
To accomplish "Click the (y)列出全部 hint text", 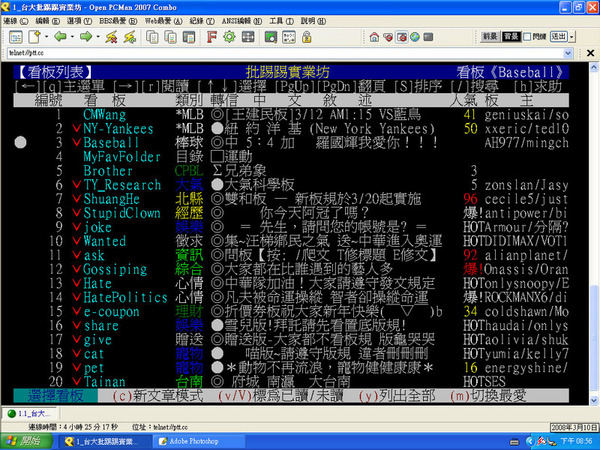I will pyautogui.click(x=397, y=396).
